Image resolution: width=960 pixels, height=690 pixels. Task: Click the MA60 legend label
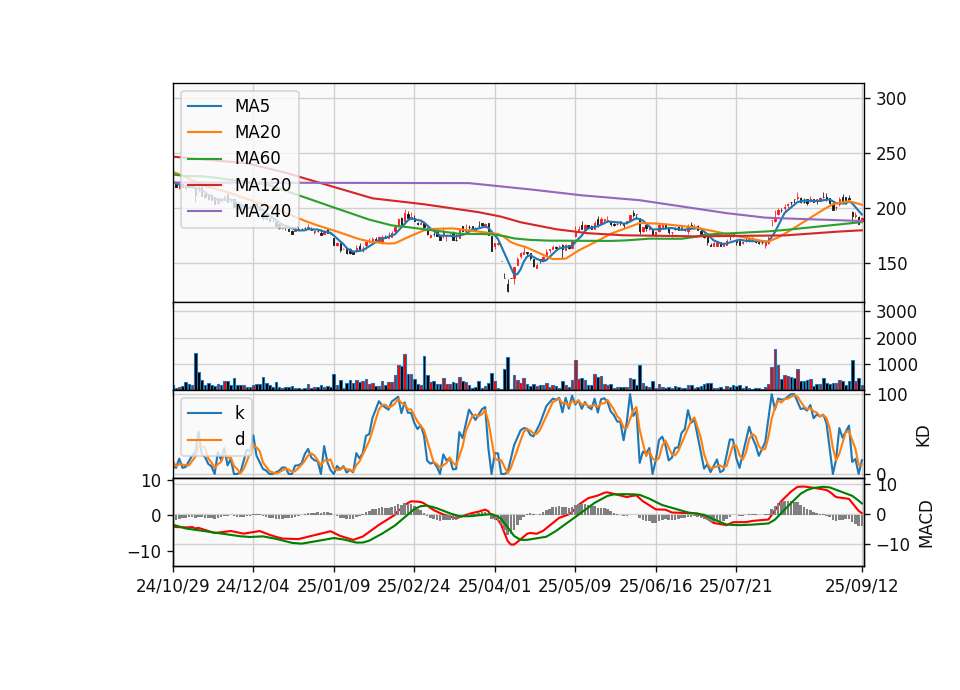pyautogui.click(x=257, y=158)
